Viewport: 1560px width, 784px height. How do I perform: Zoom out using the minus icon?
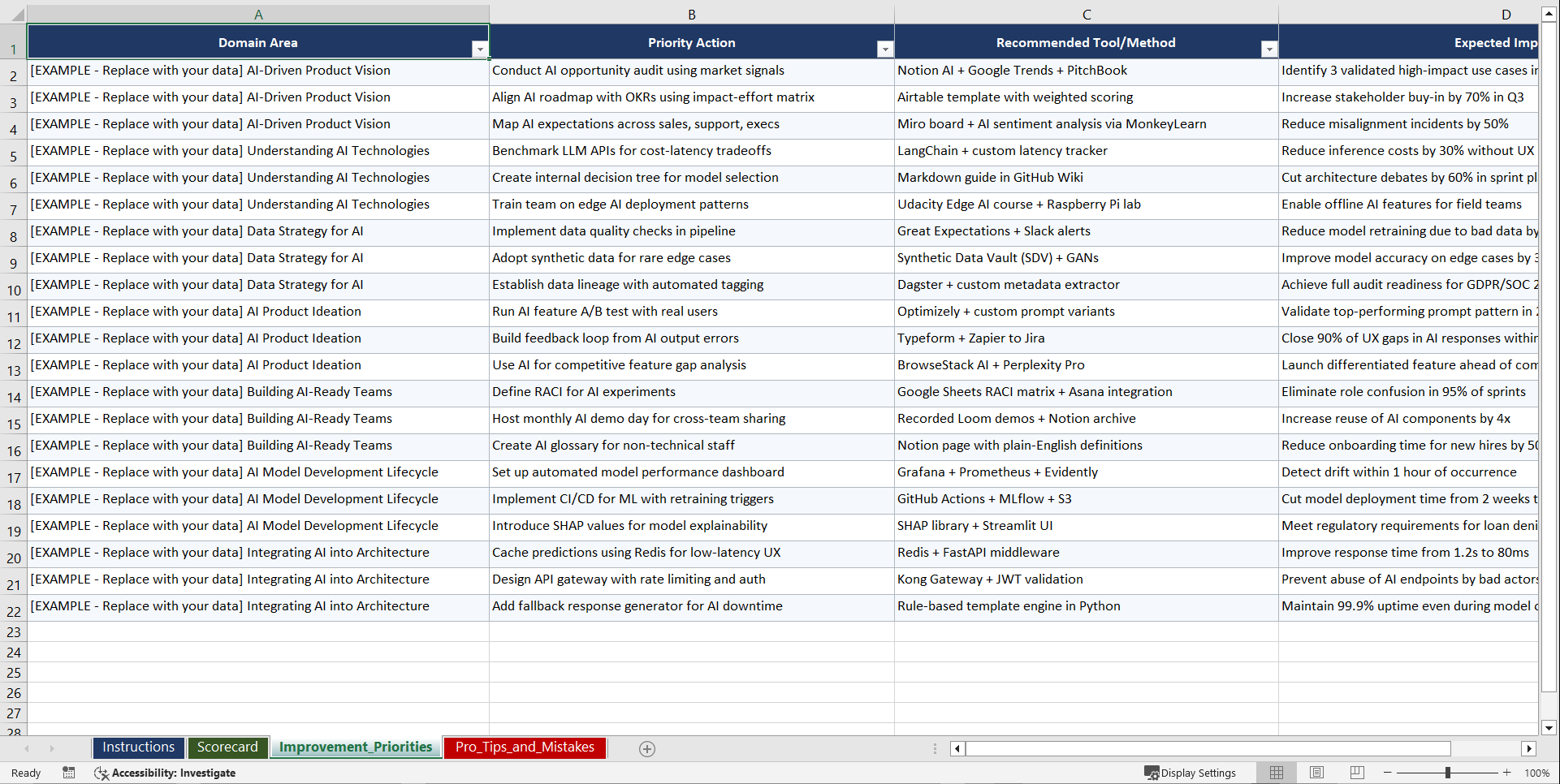(1387, 773)
